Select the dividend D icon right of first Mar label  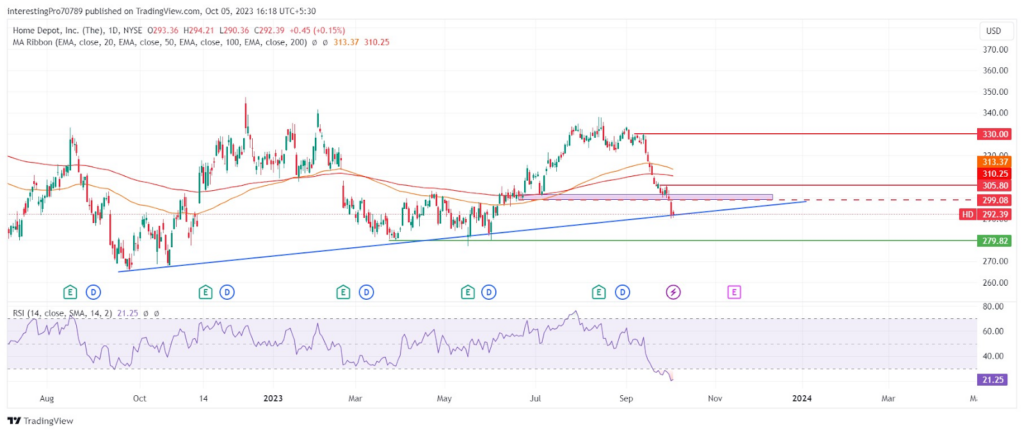click(x=366, y=291)
